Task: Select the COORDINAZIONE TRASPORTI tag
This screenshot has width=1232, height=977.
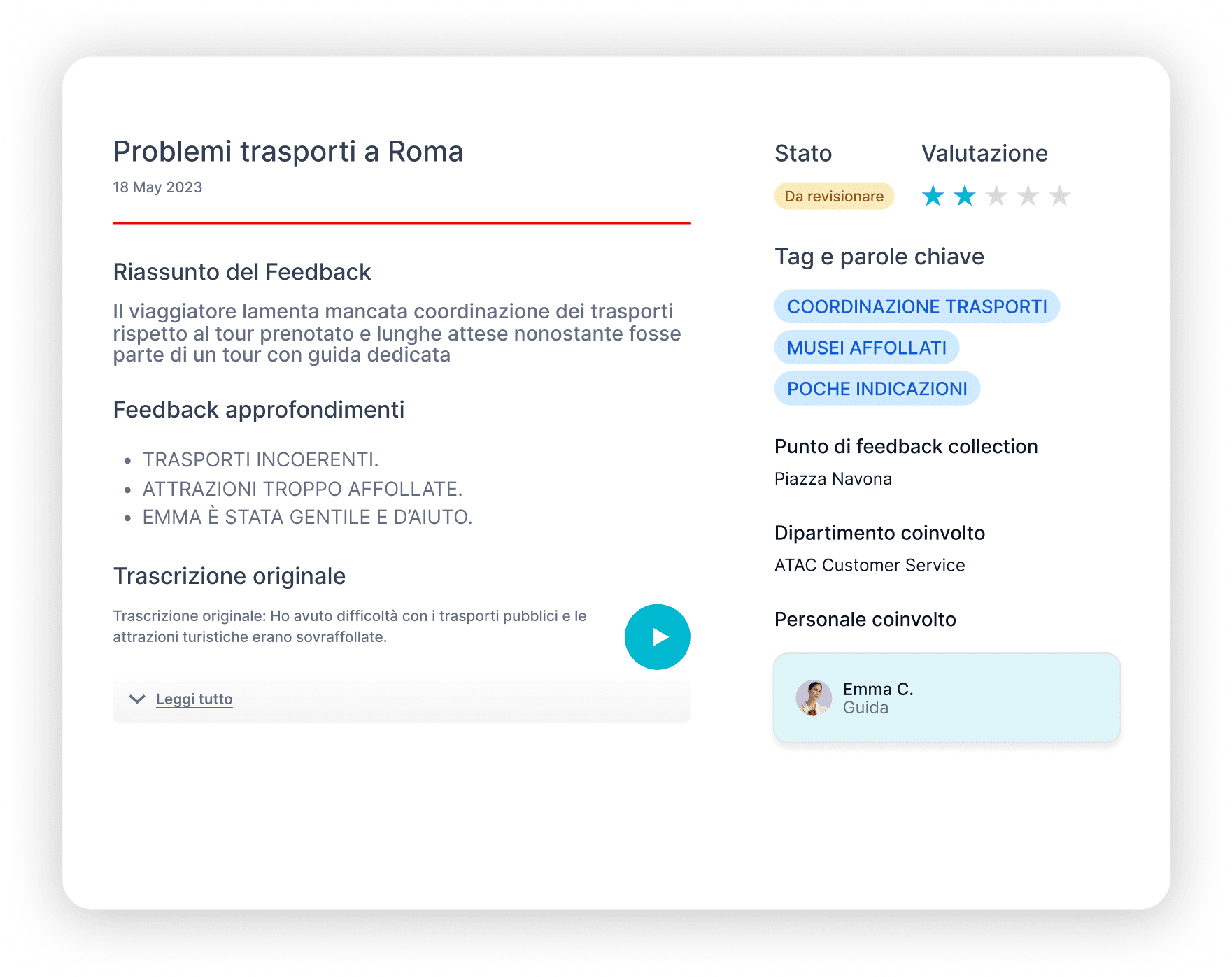Action: coord(916,306)
